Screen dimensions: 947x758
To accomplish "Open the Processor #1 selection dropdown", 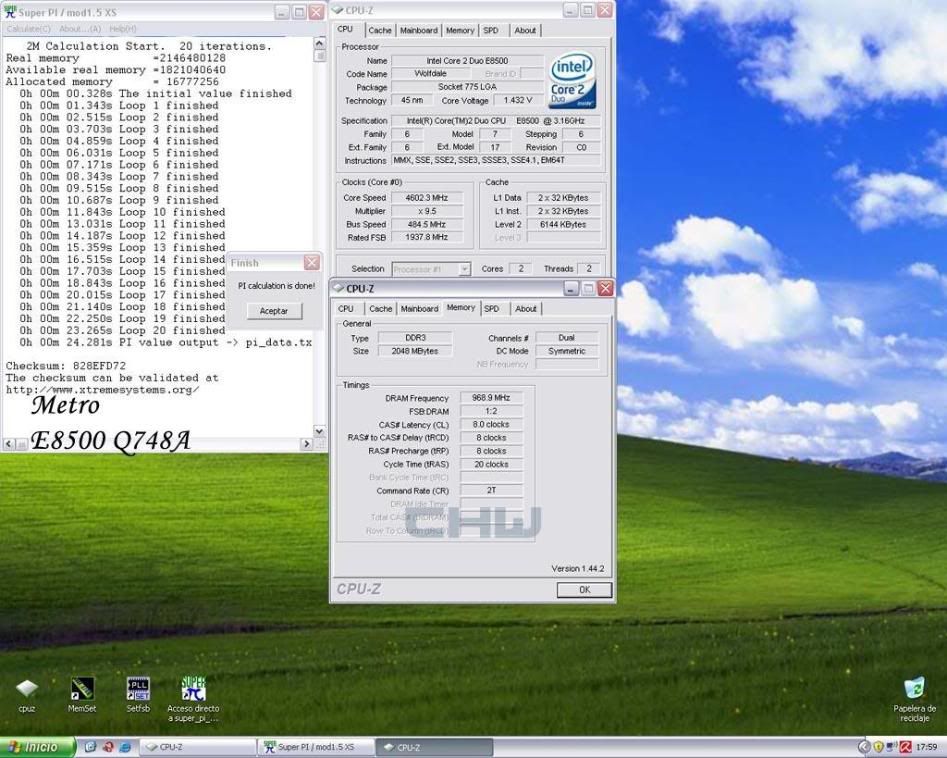I will tap(464, 269).
